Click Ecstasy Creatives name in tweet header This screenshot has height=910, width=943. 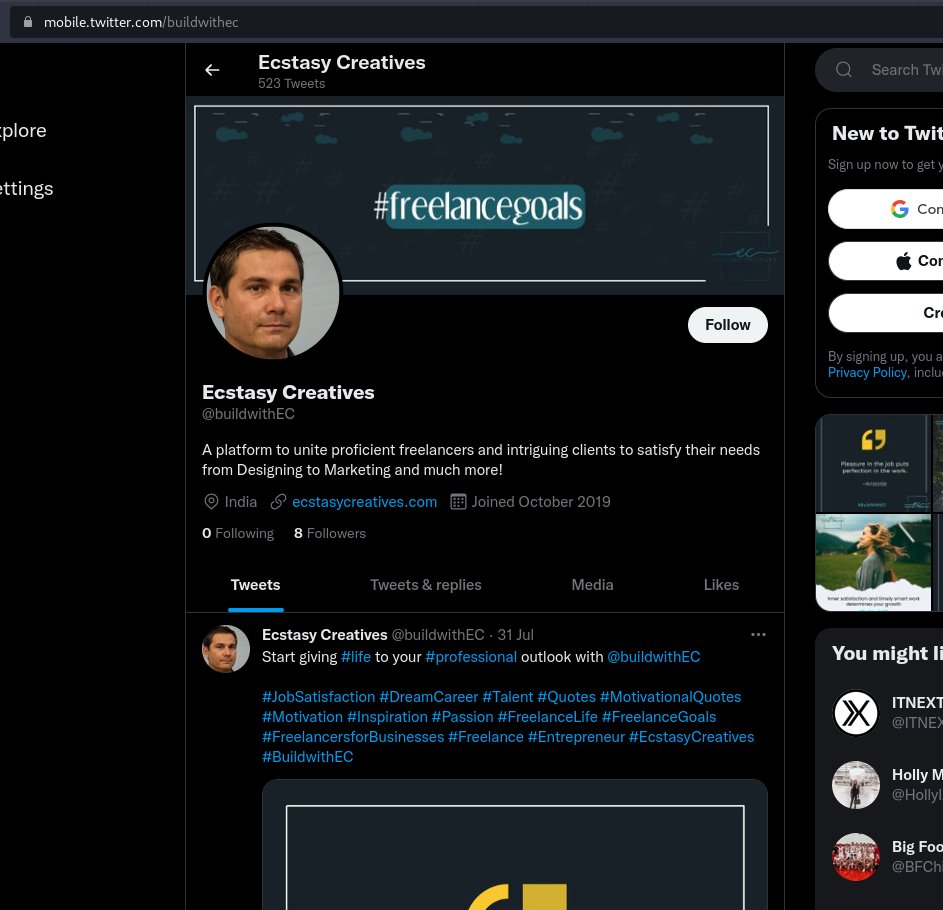tap(325, 635)
